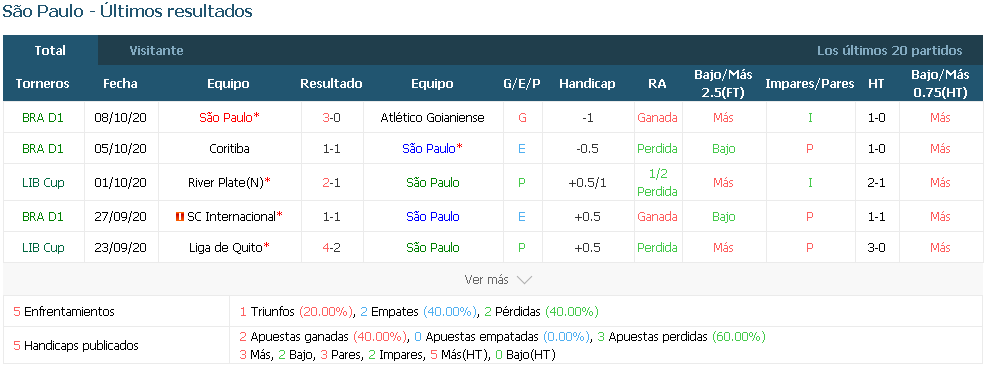Click the 4-2 score of Liga de Quito match

(331, 248)
